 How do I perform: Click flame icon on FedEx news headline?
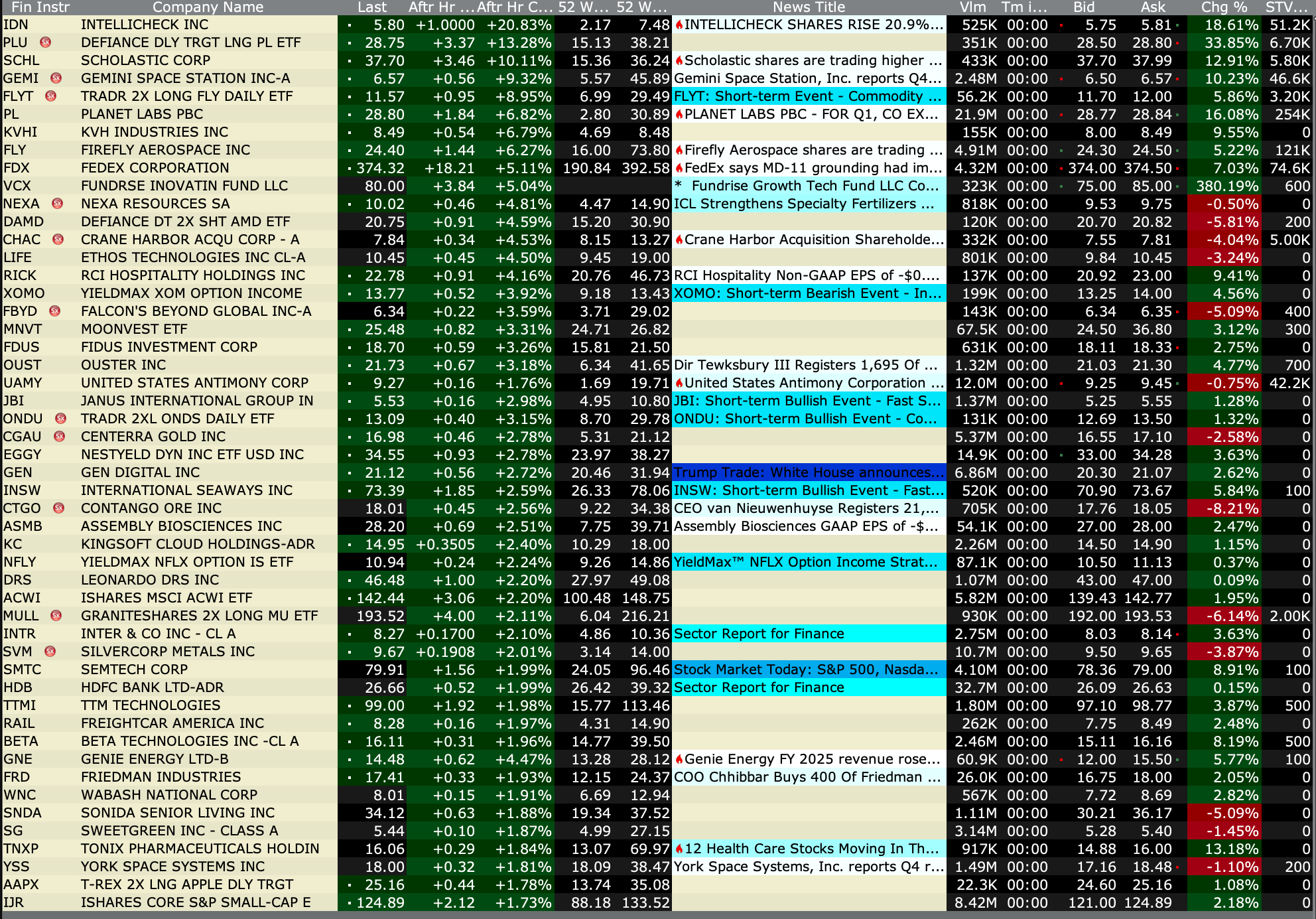[679, 168]
